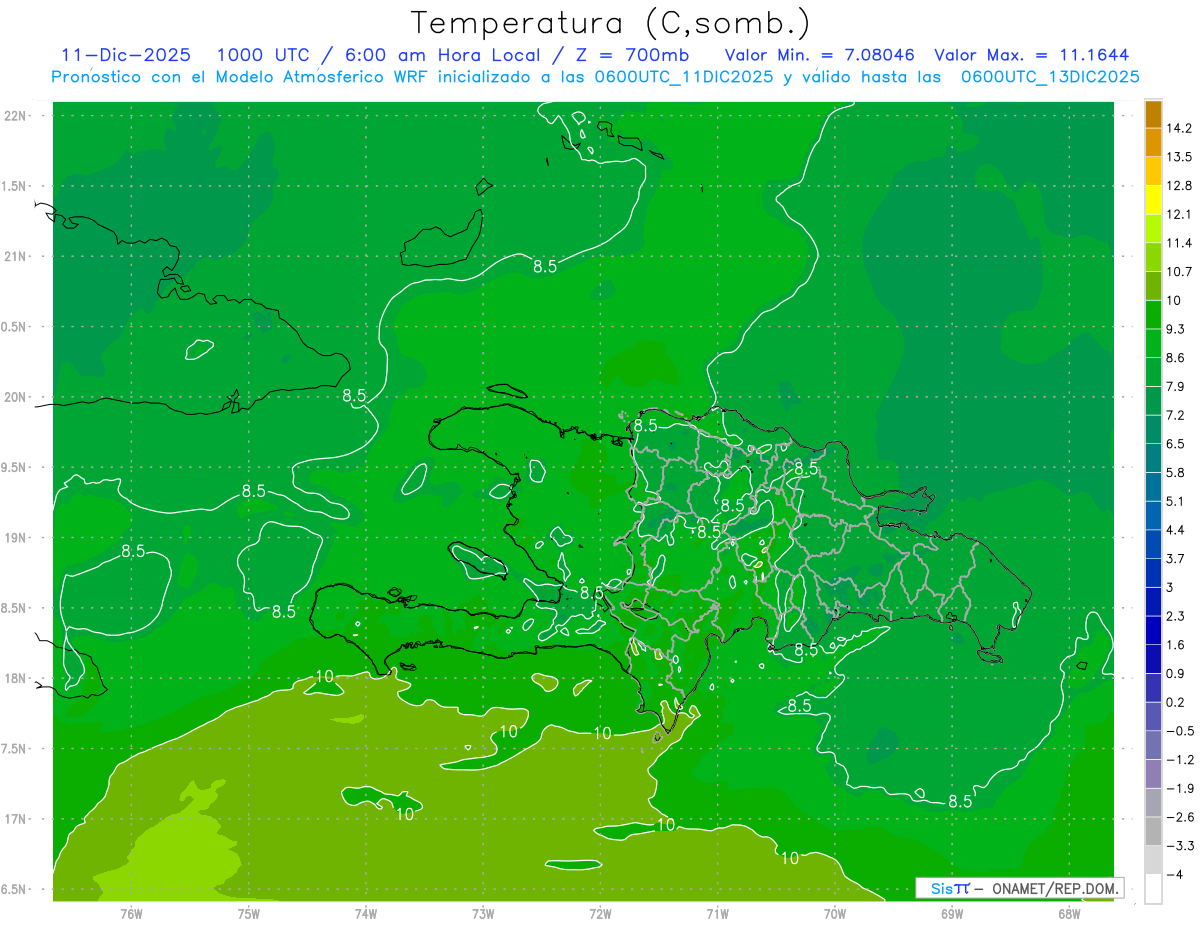The height and width of the screenshot is (927, 1200).
Task: Click the legend value '9.3'
Action: point(1175,329)
